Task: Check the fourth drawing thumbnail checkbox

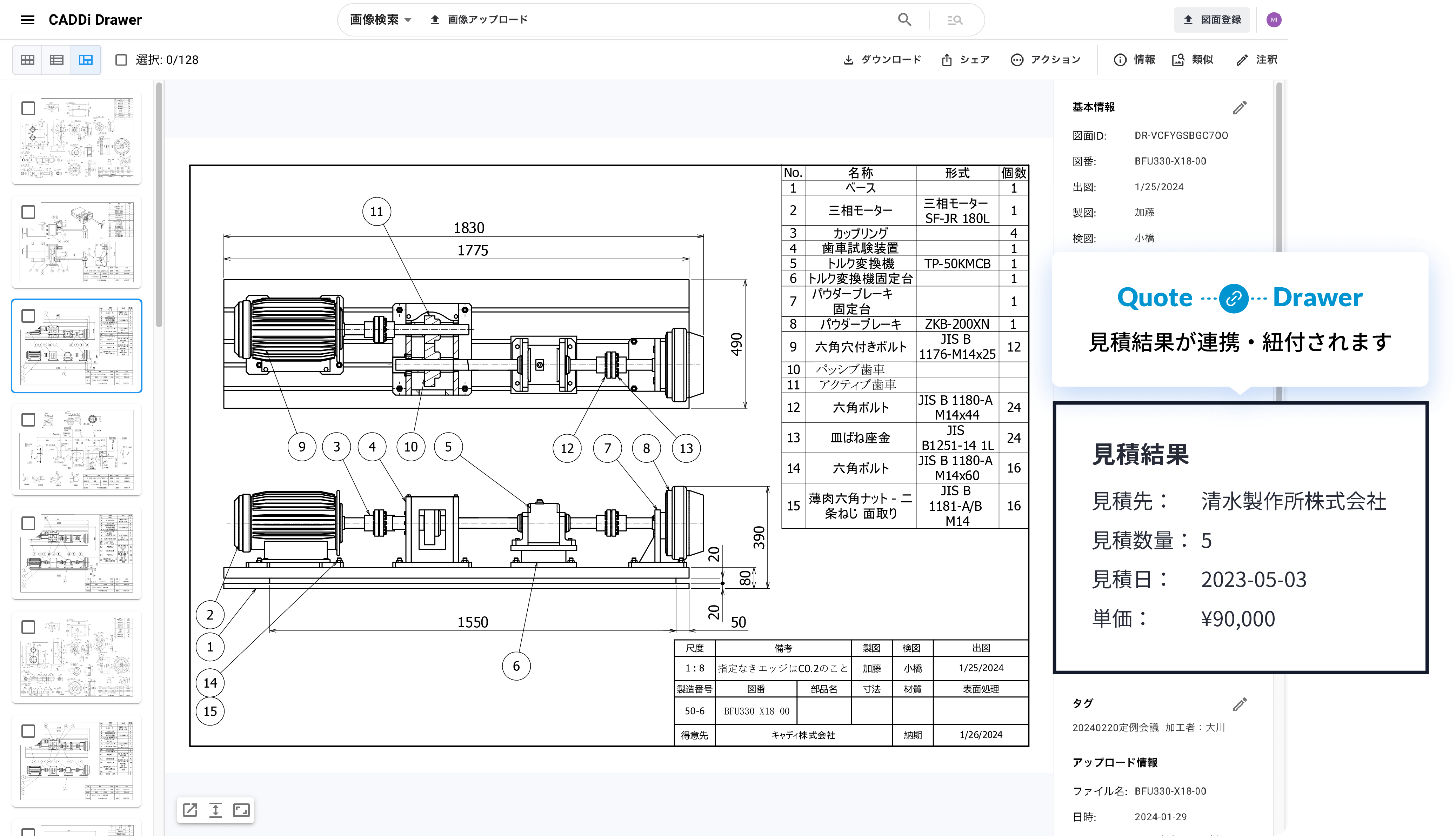Action: click(28, 420)
